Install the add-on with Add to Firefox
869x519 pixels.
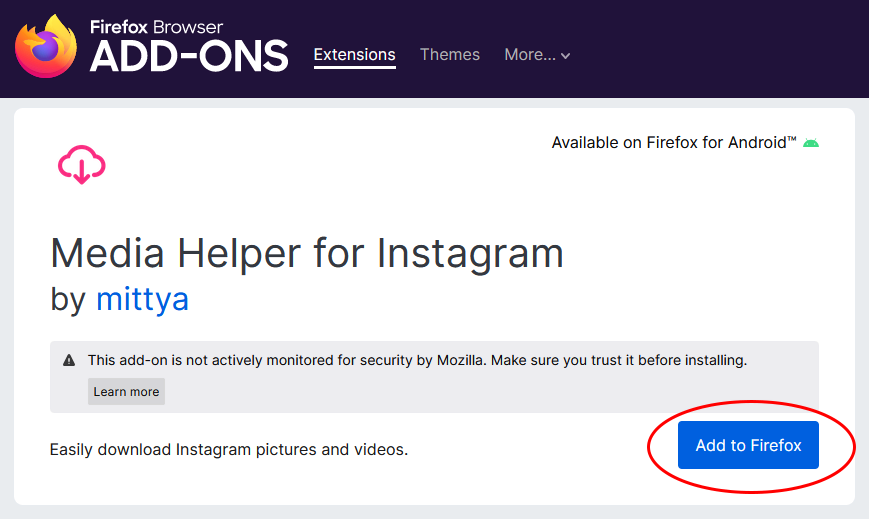point(748,446)
